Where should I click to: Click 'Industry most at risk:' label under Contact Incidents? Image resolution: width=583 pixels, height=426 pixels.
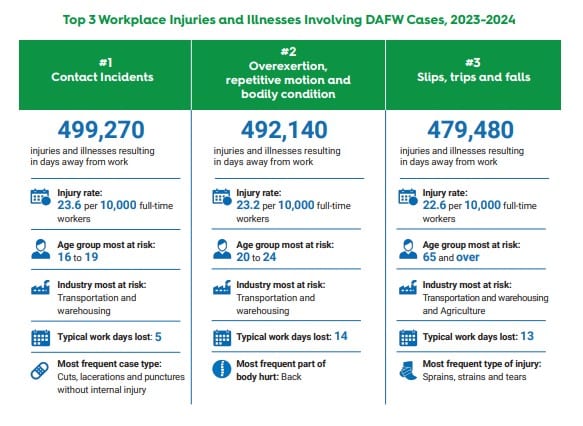coord(102,285)
